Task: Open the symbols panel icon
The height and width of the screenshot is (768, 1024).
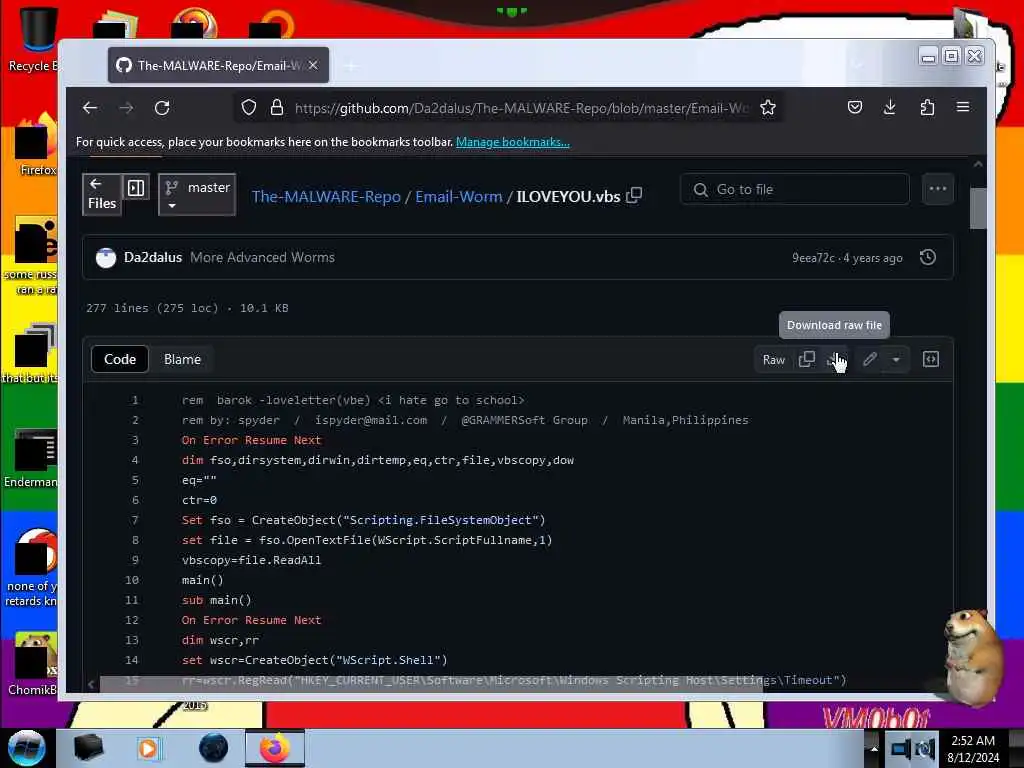Action: (x=931, y=359)
